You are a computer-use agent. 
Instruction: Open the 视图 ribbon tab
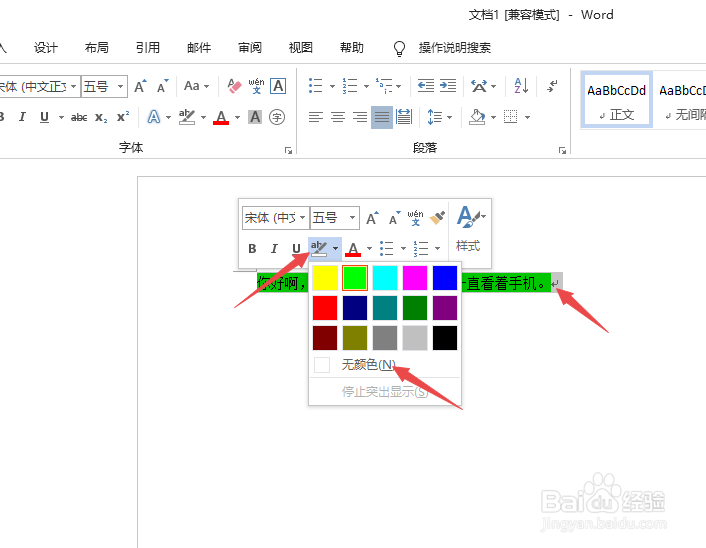point(301,48)
